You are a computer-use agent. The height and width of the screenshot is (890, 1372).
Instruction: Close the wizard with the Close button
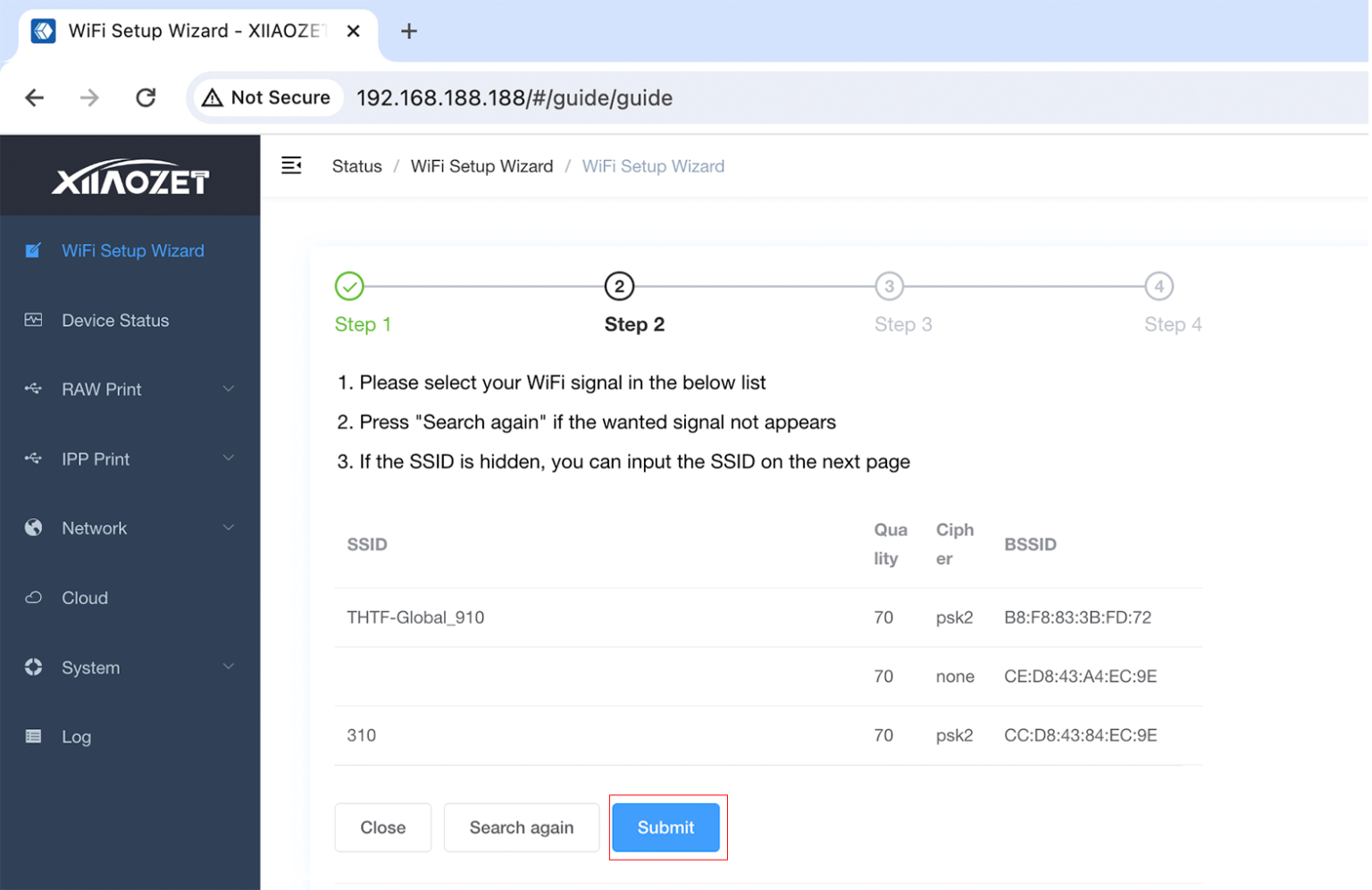click(x=382, y=827)
